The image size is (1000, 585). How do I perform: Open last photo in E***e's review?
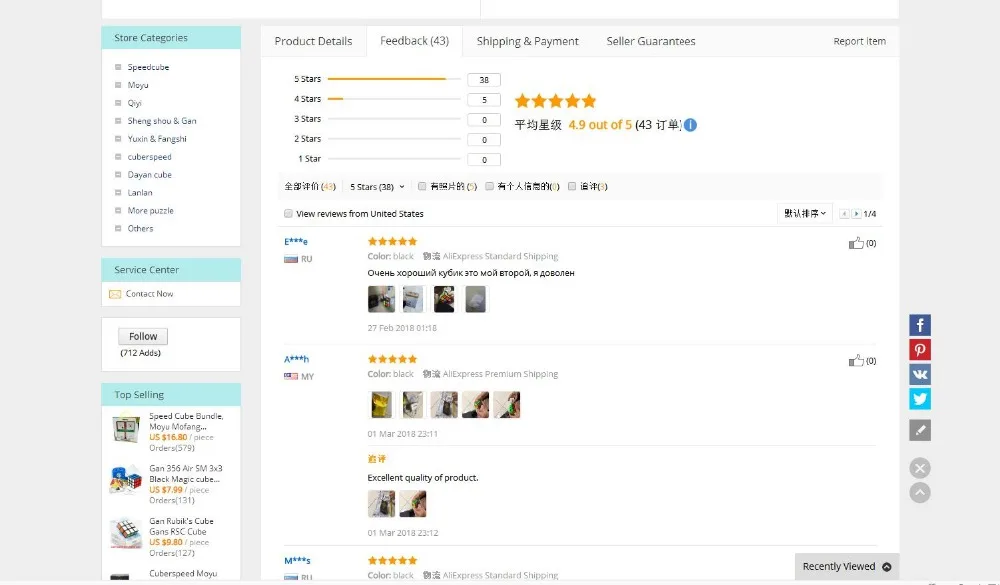click(x=475, y=299)
